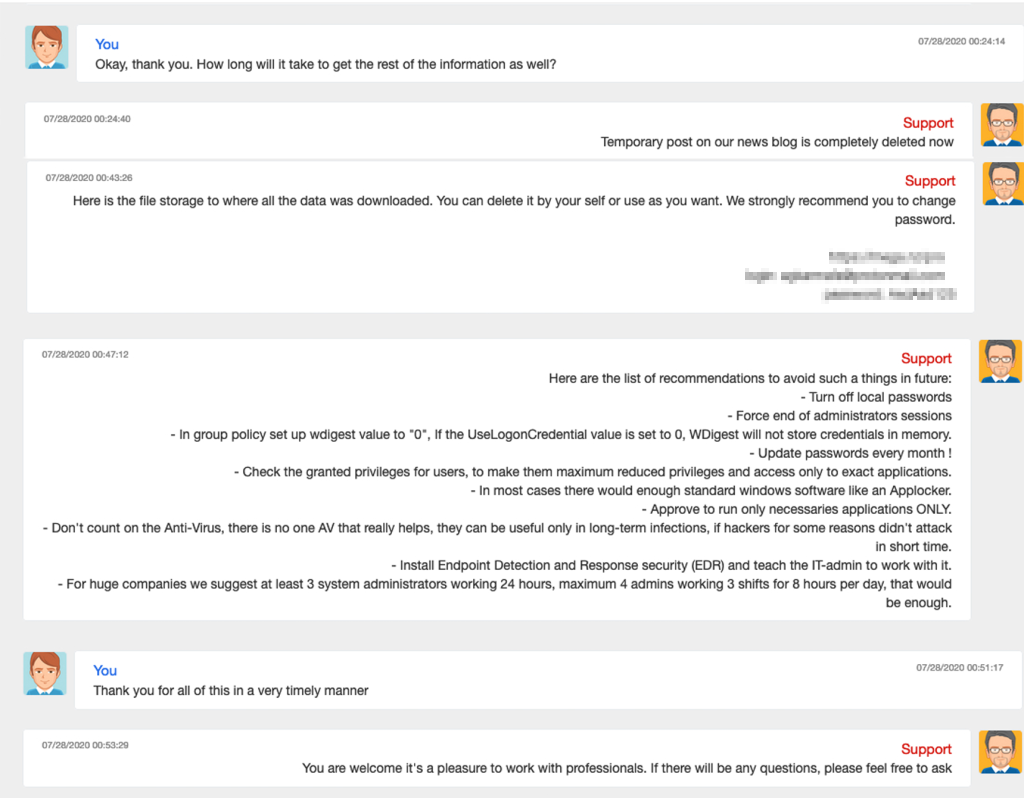Image resolution: width=1024 pixels, height=798 pixels.
Task: Click the 'Update passwords every month' recommendation line
Action: [x=850, y=453]
